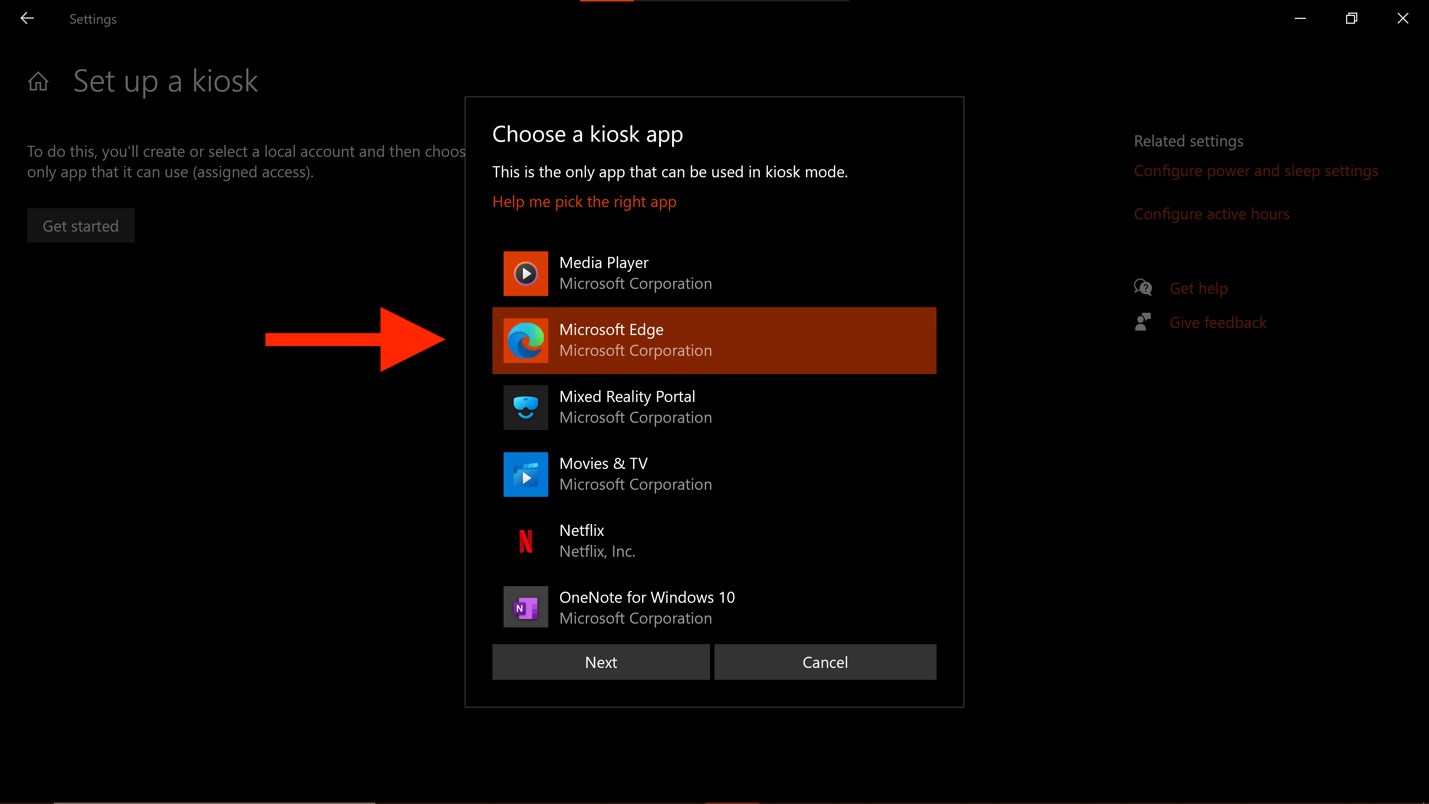Image resolution: width=1429 pixels, height=804 pixels.
Task: Click the Set up a kiosk title
Action: click(165, 81)
